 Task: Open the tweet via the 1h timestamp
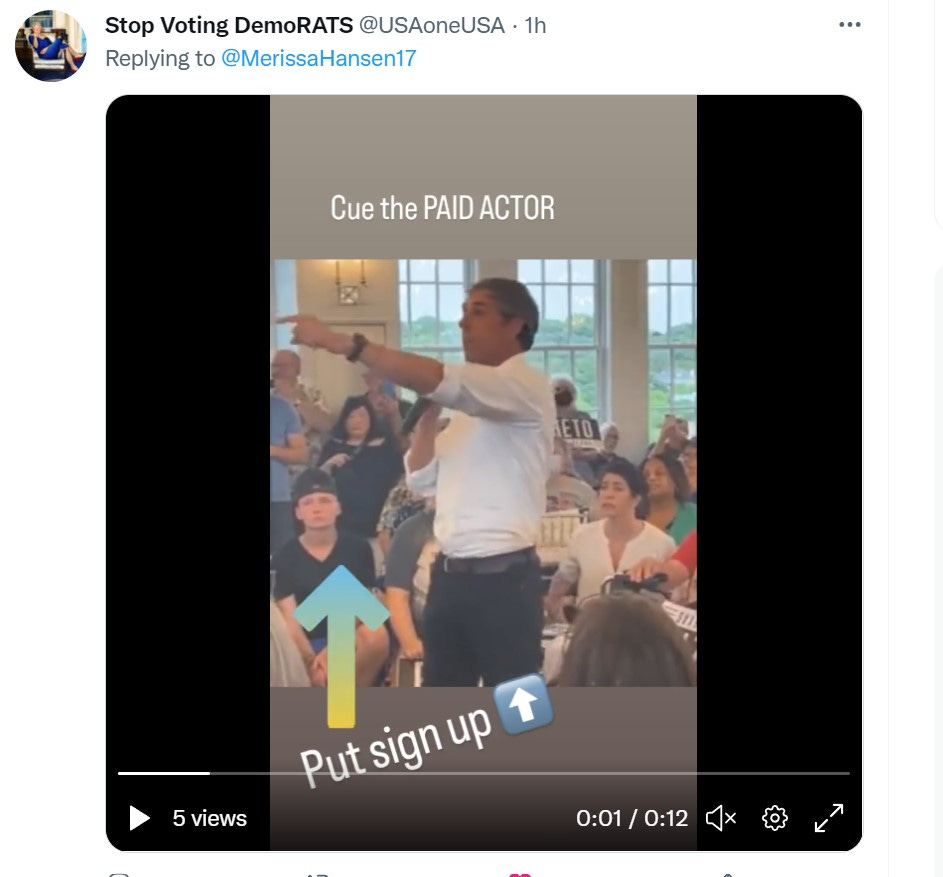click(535, 25)
